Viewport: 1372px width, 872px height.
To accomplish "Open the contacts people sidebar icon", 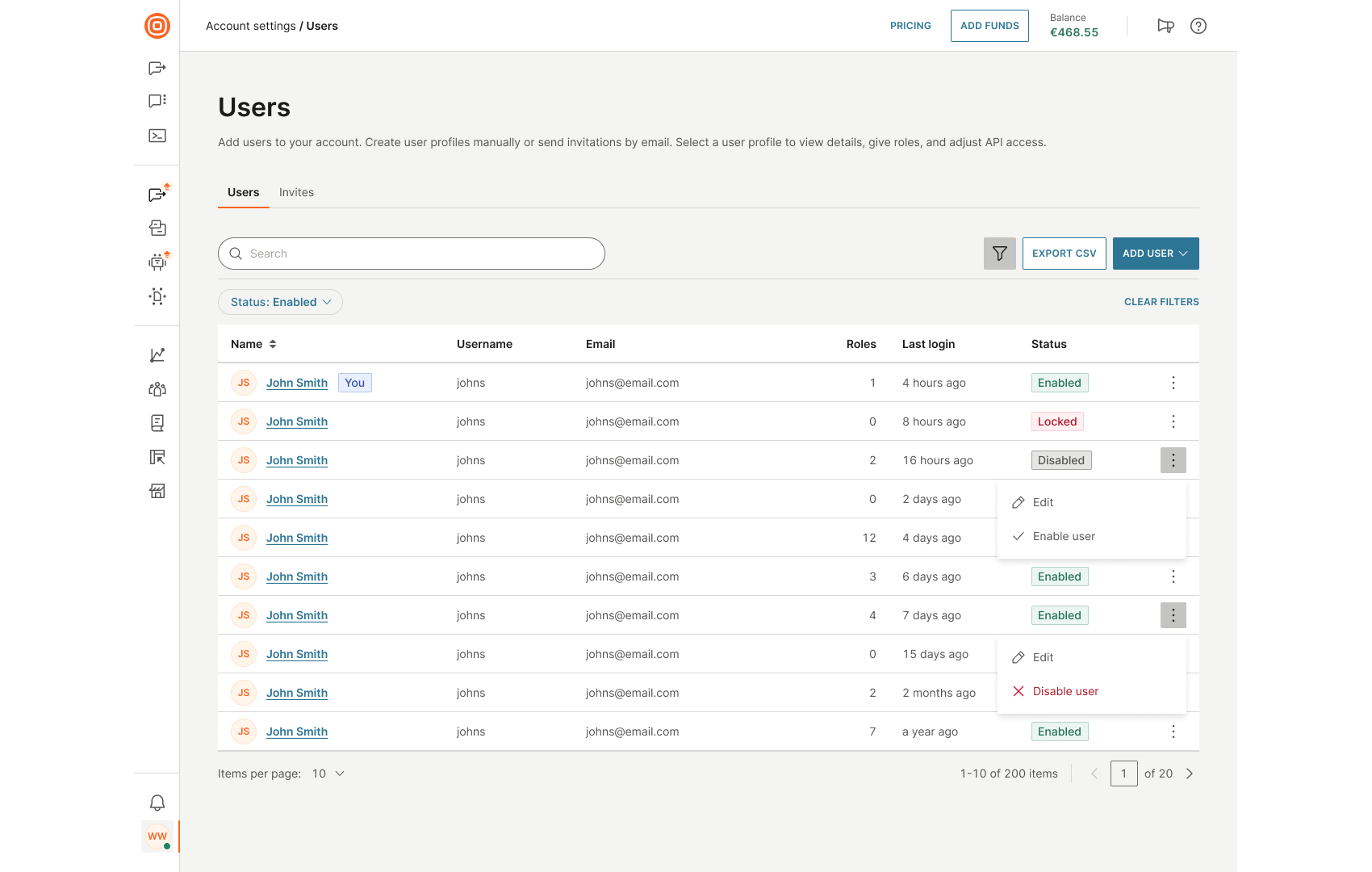I will (x=157, y=389).
